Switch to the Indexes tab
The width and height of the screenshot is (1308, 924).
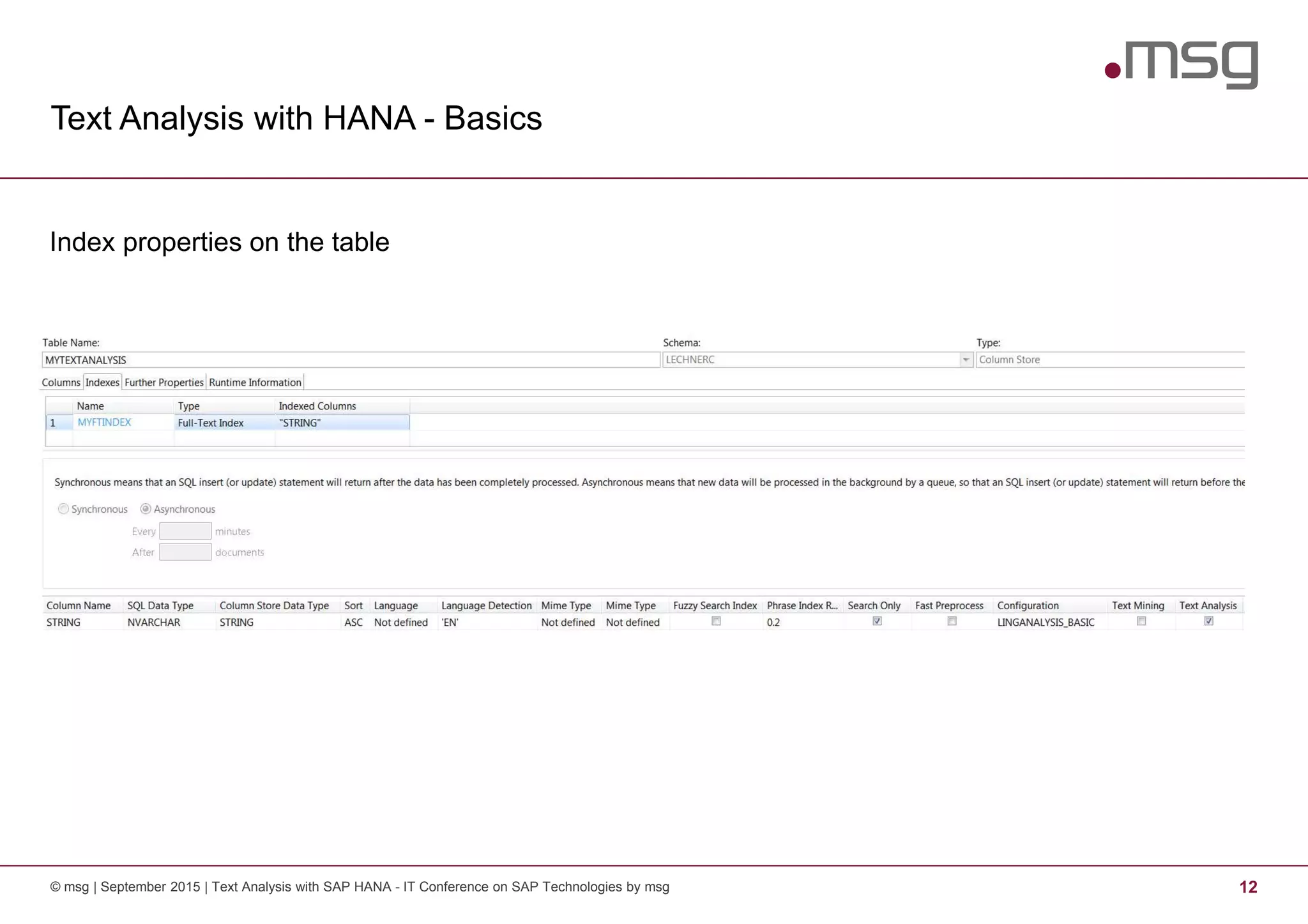(102, 382)
